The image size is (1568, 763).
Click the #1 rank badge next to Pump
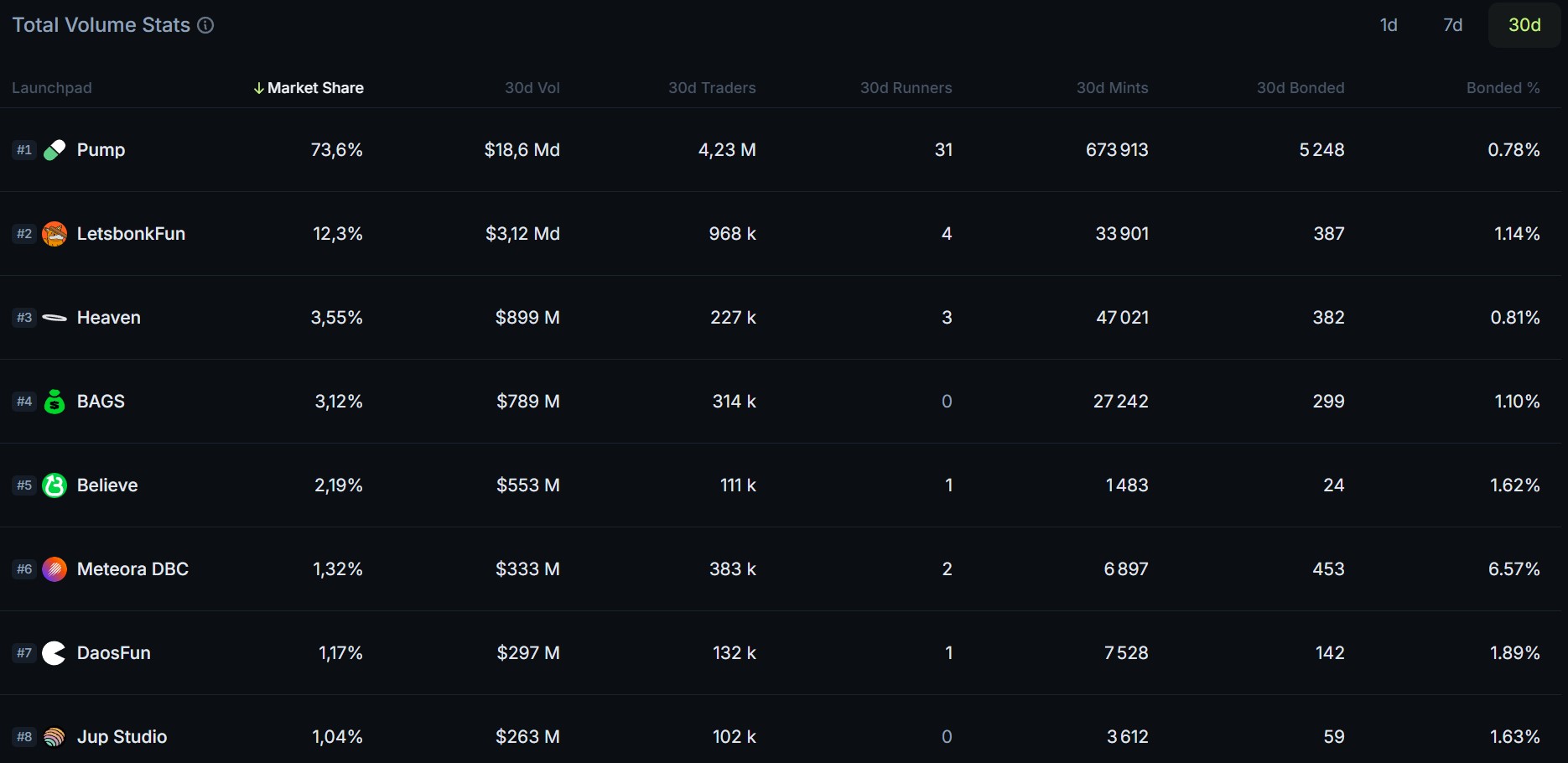click(x=23, y=149)
